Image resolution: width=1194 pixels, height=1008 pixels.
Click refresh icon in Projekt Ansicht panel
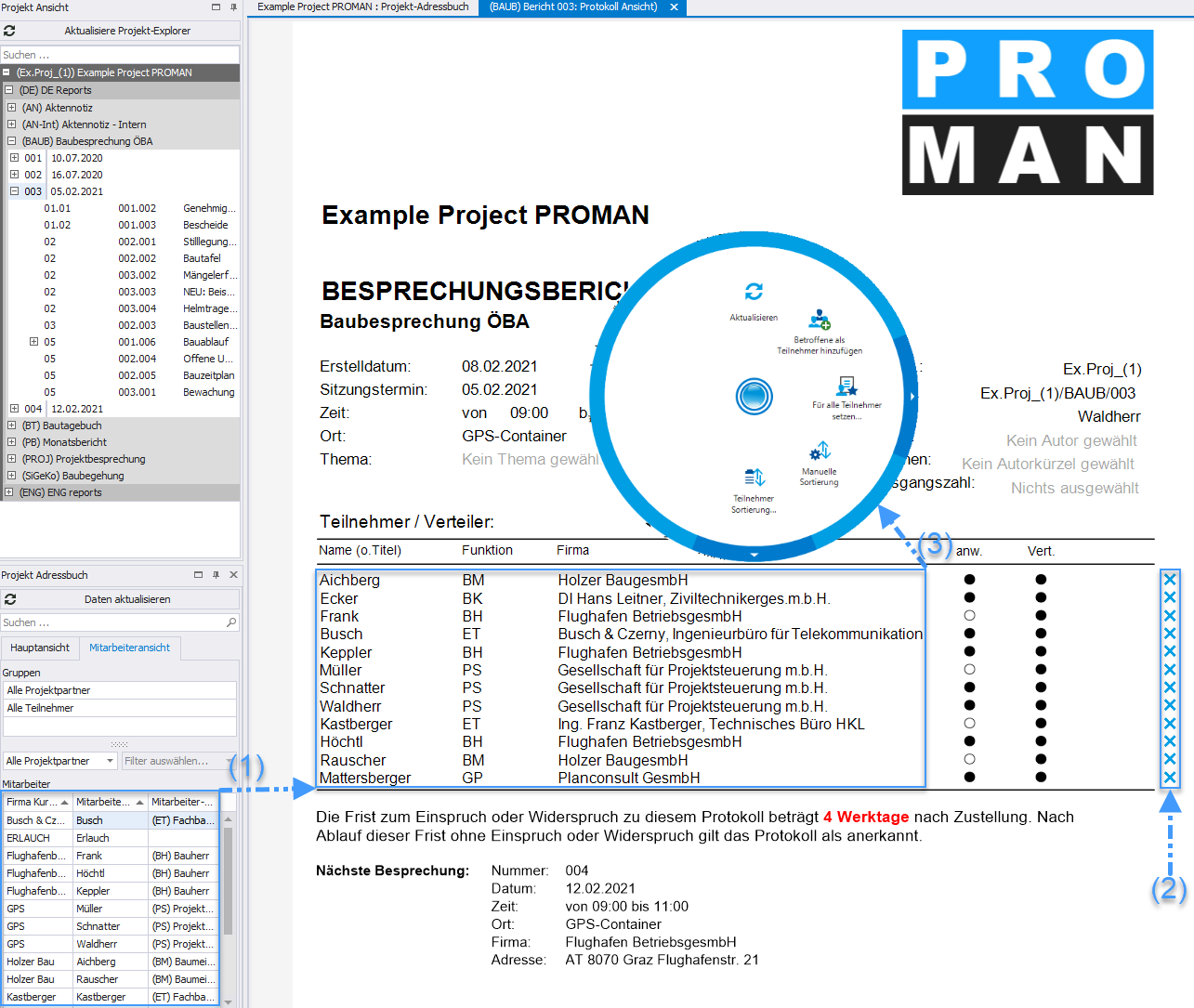tap(9, 31)
